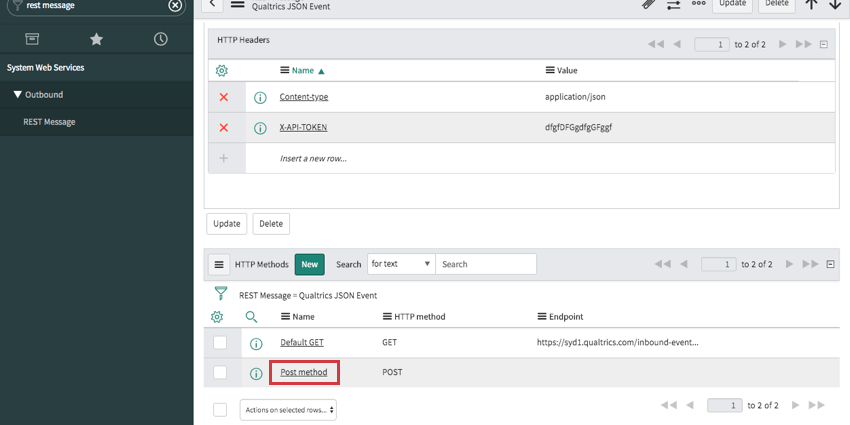Click the back arrow button in header
The height and width of the screenshot is (425, 850).
pos(215,5)
